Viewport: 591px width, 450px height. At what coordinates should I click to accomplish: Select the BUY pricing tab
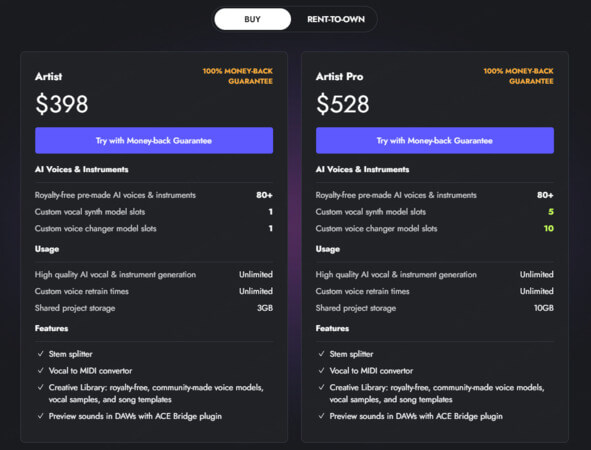(x=253, y=19)
